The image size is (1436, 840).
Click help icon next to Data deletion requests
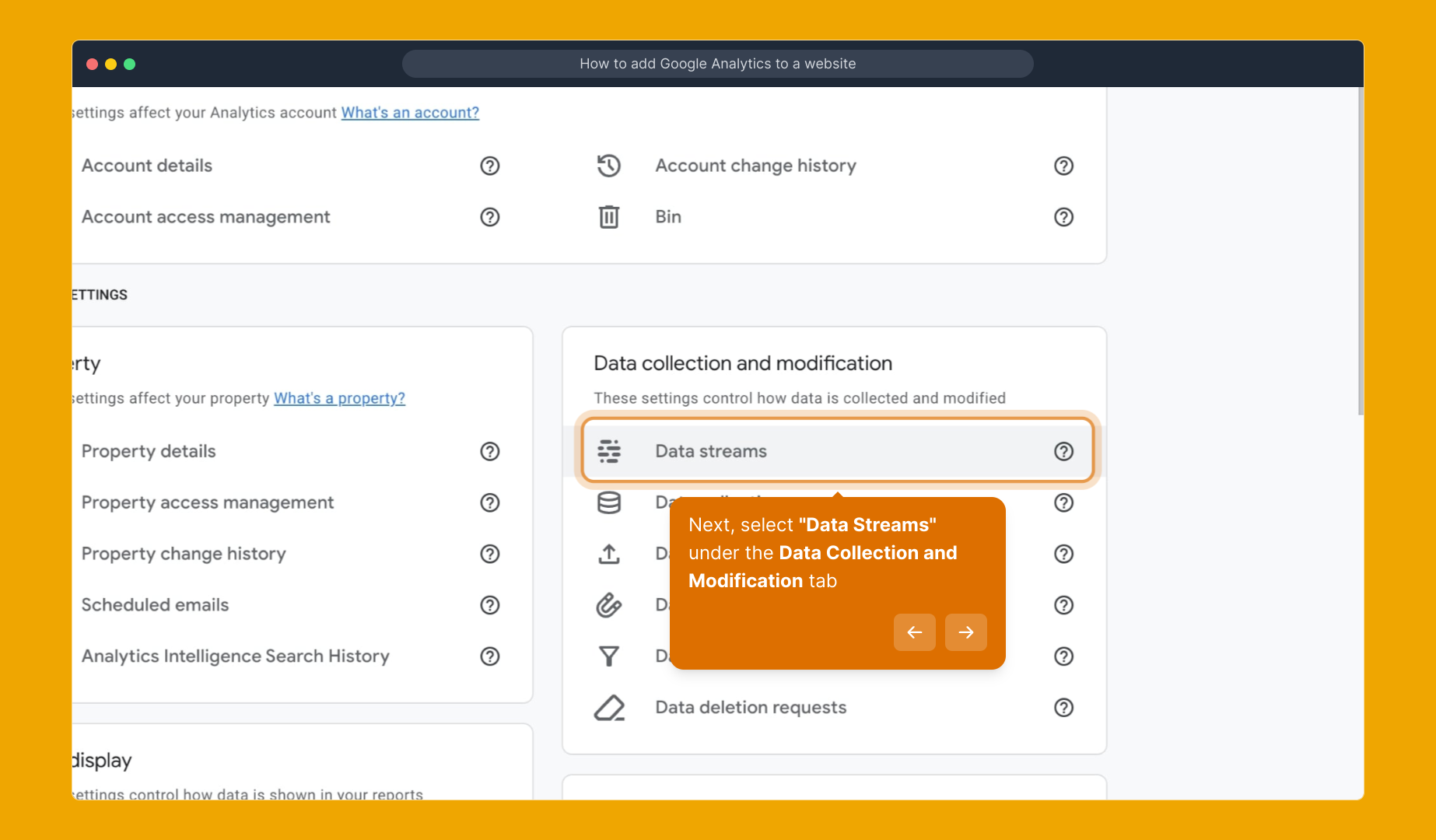pos(1063,707)
